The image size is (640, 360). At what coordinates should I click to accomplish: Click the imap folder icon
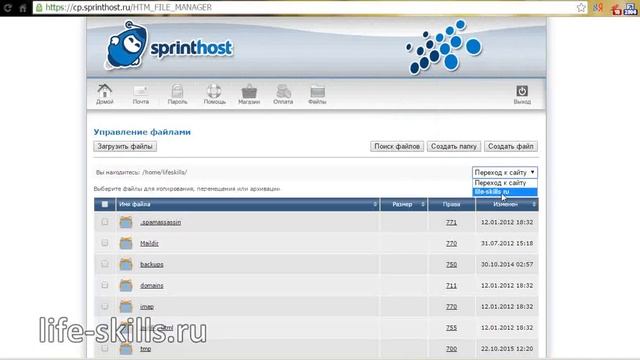(x=126, y=307)
